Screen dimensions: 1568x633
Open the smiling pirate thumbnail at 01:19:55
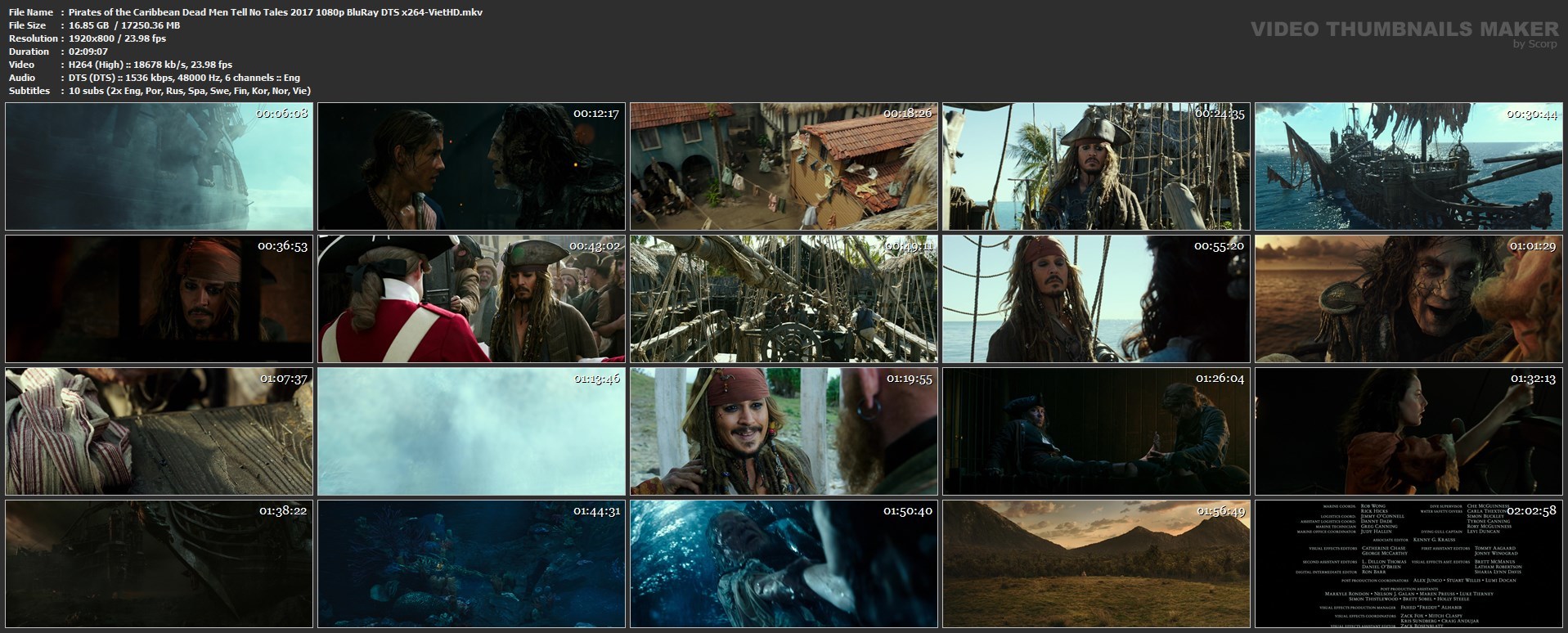click(784, 432)
